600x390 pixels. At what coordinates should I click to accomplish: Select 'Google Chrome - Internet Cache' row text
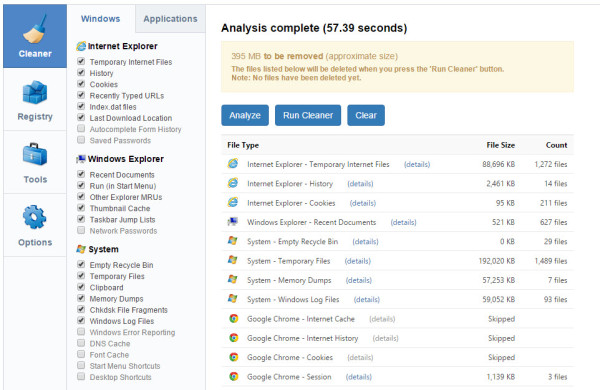(x=301, y=319)
